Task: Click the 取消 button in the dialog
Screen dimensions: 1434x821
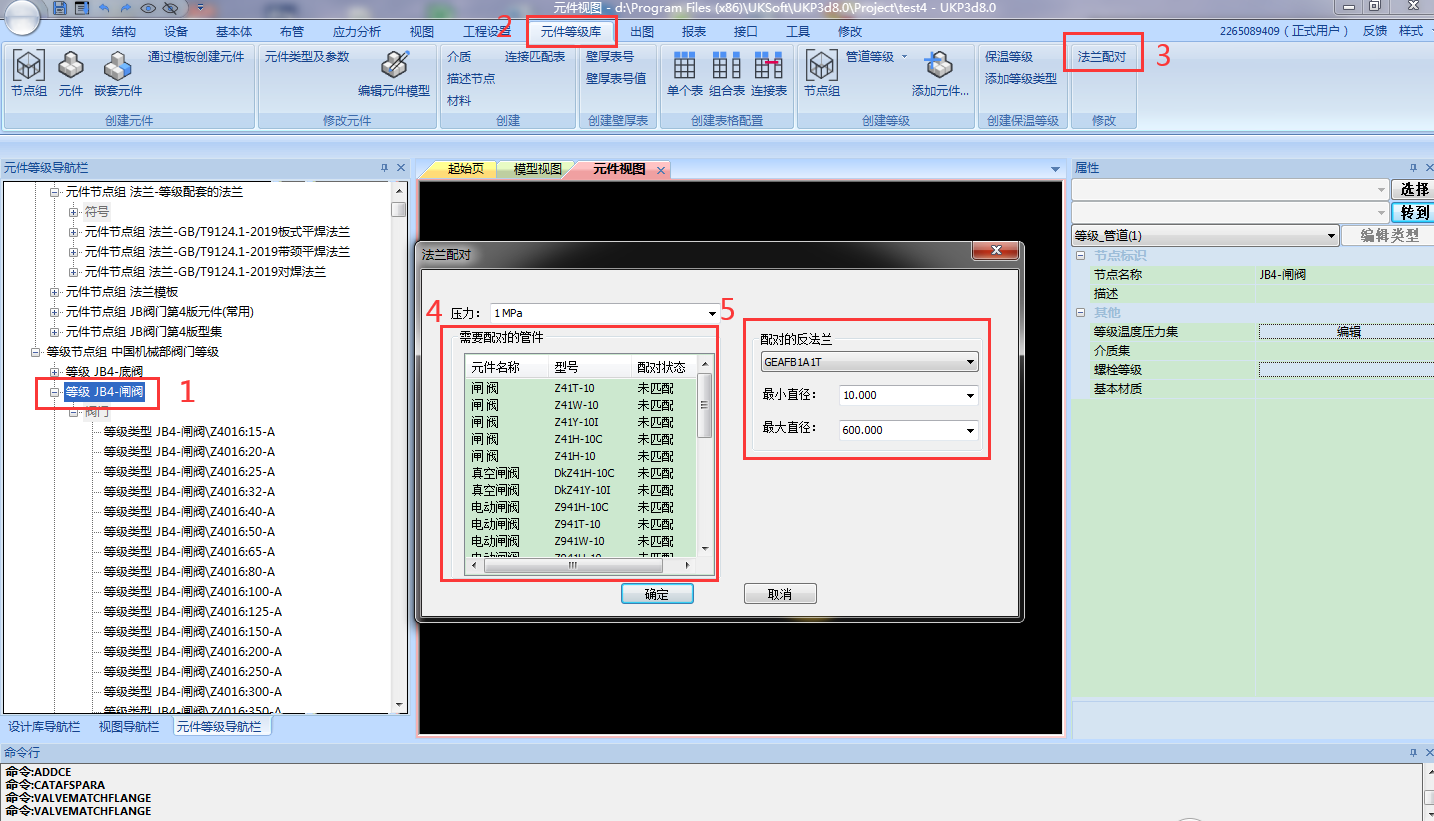Action: pos(780,594)
